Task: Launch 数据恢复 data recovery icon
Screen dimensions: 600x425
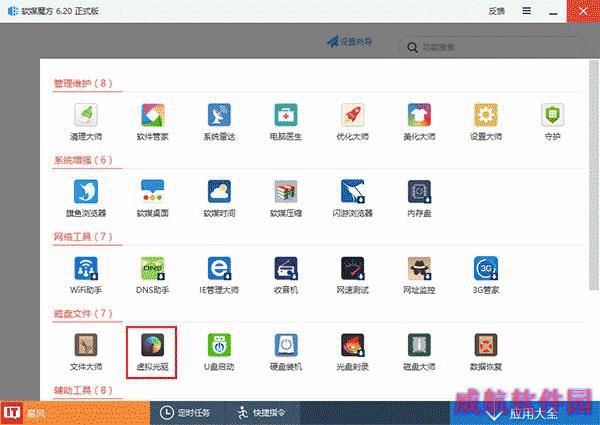Action: [486, 345]
